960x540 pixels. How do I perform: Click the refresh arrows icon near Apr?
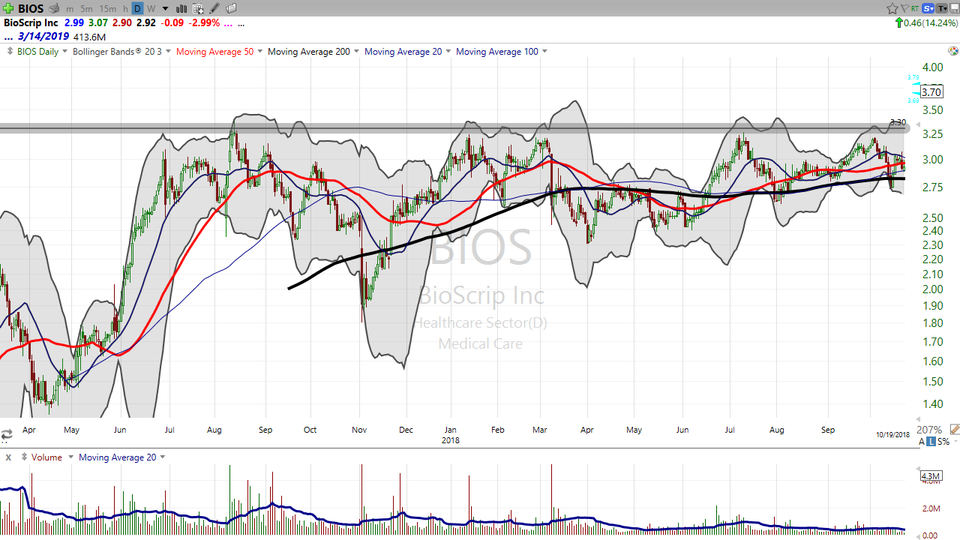click(x=7, y=435)
